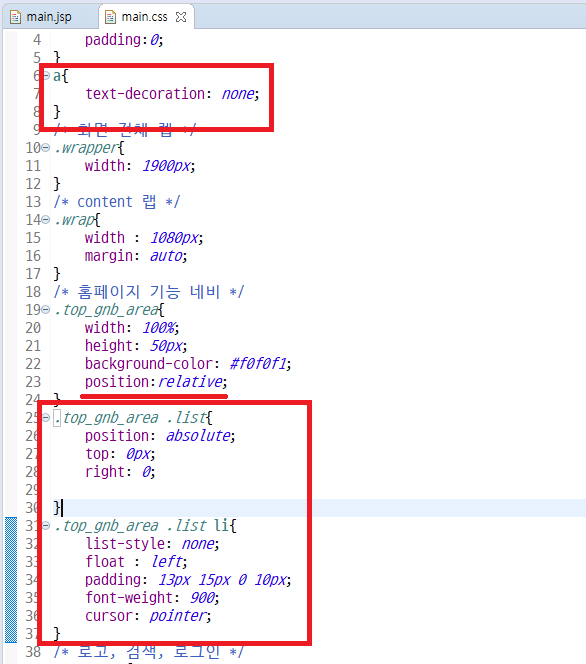This screenshot has height=664, width=586.
Task: Select the main.css editor tab
Action: 144,17
